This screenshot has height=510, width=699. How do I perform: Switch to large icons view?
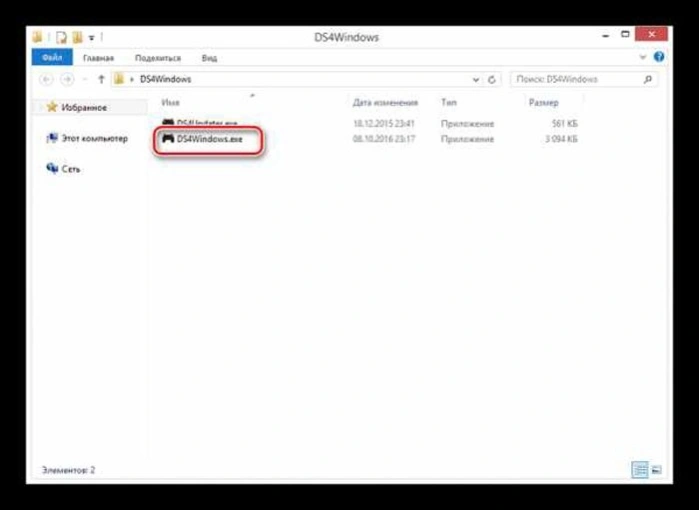click(656, 470)
